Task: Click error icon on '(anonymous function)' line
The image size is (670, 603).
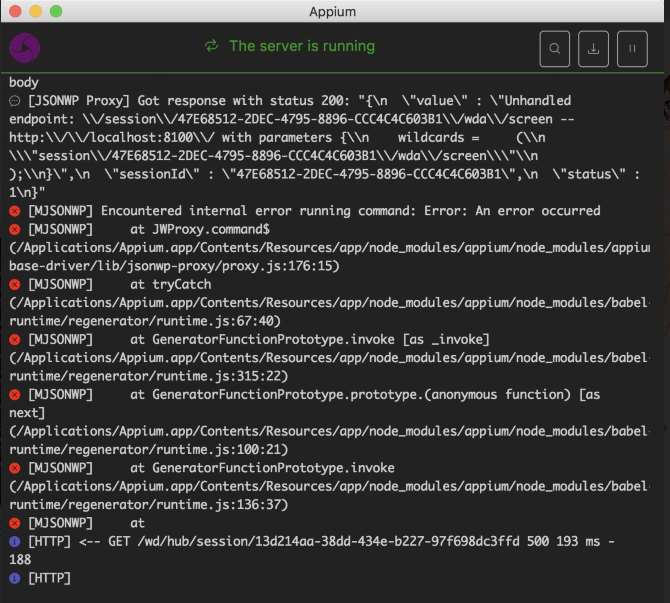Action: coord(15,394)
